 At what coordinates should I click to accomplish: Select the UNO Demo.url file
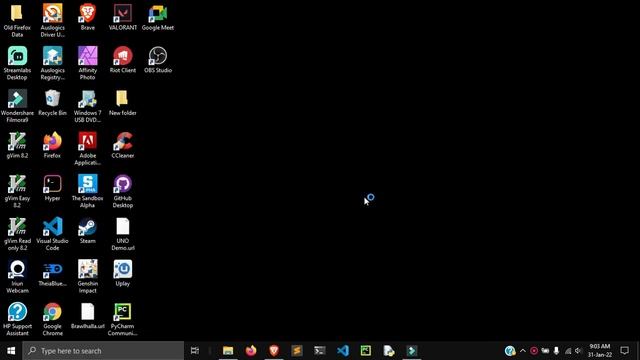click(122, 233)
